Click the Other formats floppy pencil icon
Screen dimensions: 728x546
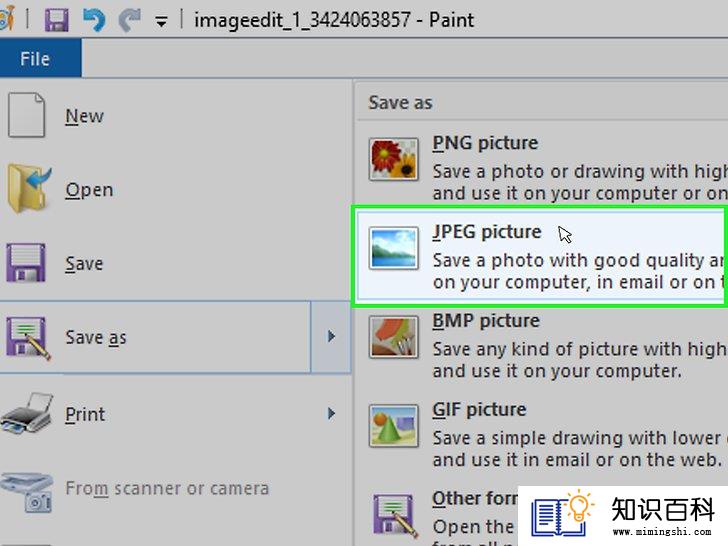click(395, 516)
